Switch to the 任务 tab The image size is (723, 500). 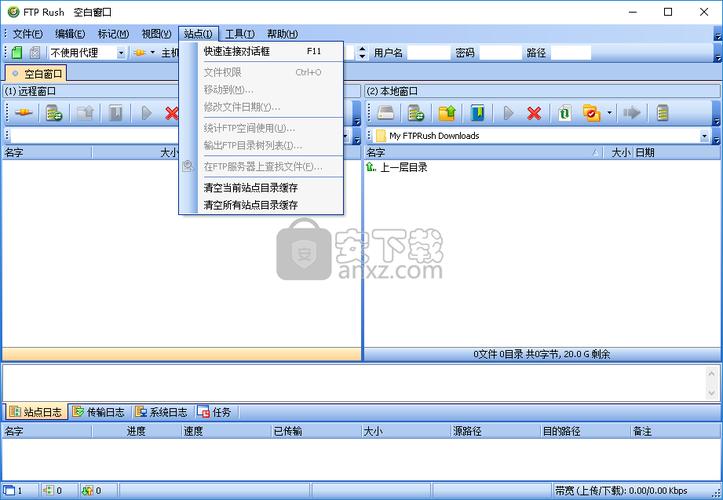pyautogui.click(x=215, y=412)
